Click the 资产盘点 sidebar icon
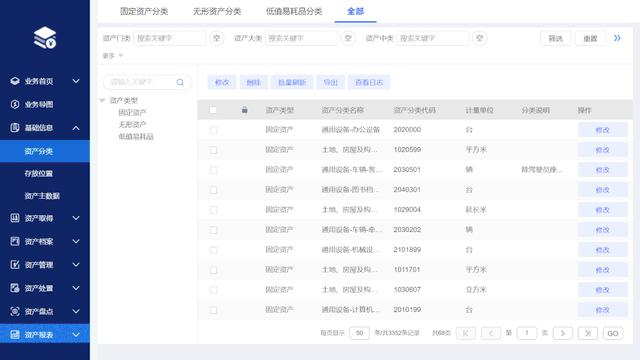The image size is (640, 360). point(15,311)
